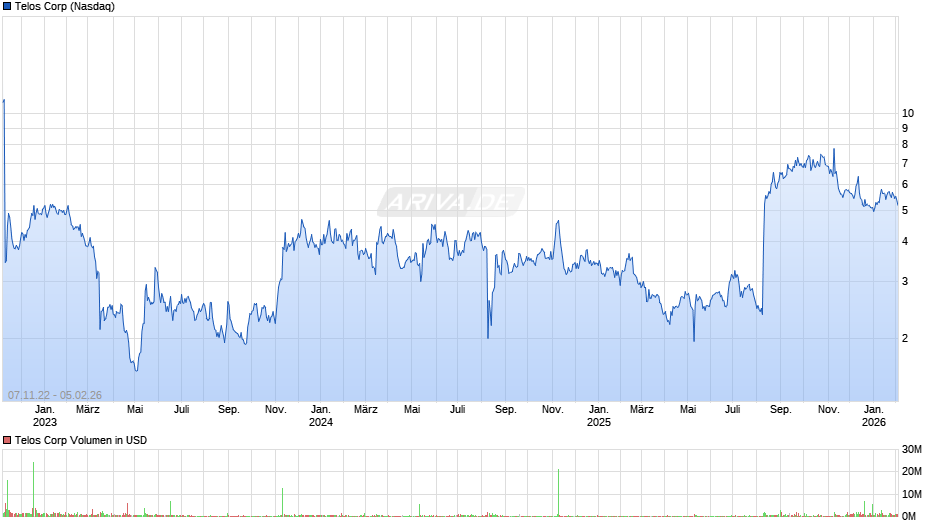Click the volume axis label 0M

tap(909, 516)
